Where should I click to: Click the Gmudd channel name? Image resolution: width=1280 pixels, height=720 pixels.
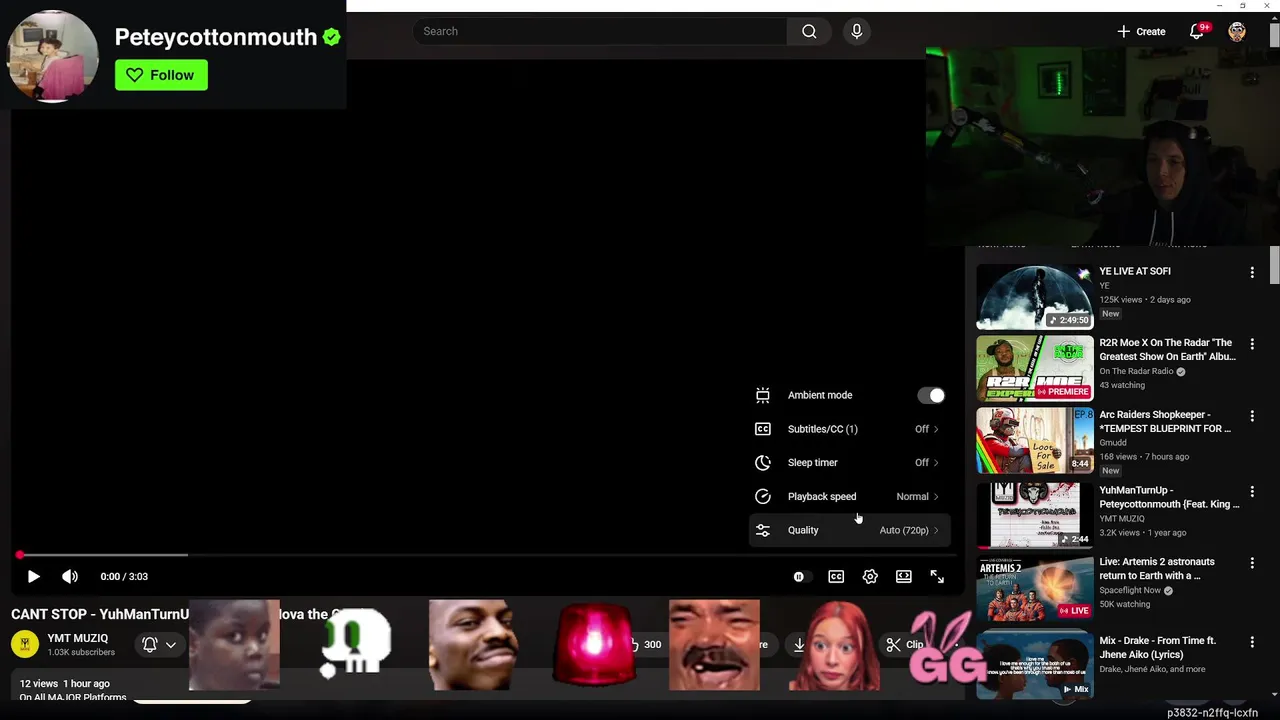tap(1113, 442)
